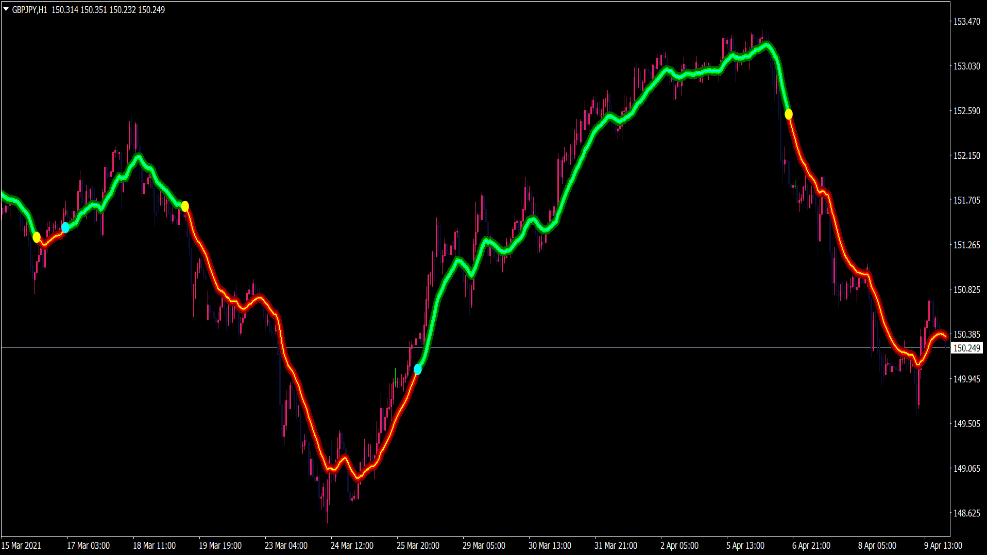The image size is (987, 555).
Task: Click the leftmost yellow signal dot
Action: click(x=37, y=237)
